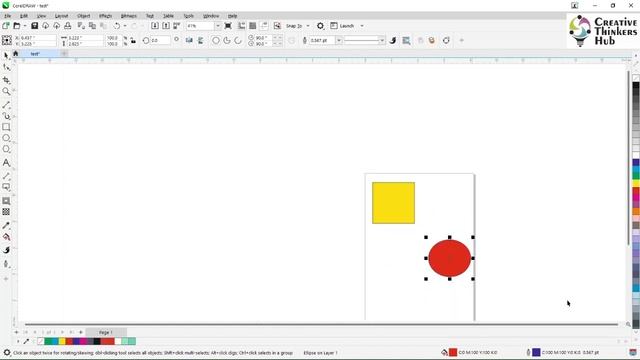Image resolution: width=640 pixels, height=360 pixels.
Task: Click the Import icon
Action: coord(155,26)
